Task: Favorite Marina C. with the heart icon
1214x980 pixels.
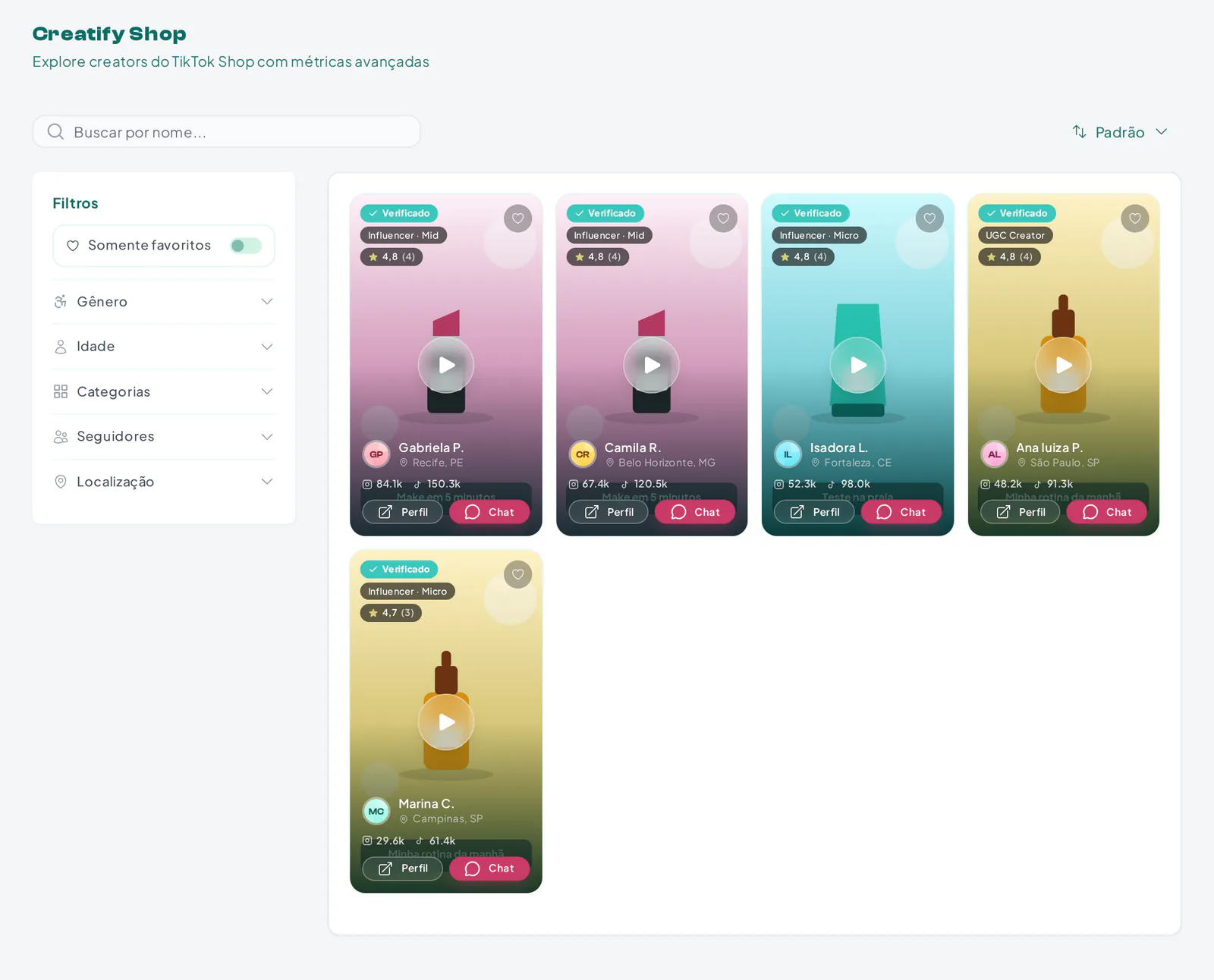Action: coord(517,574)
